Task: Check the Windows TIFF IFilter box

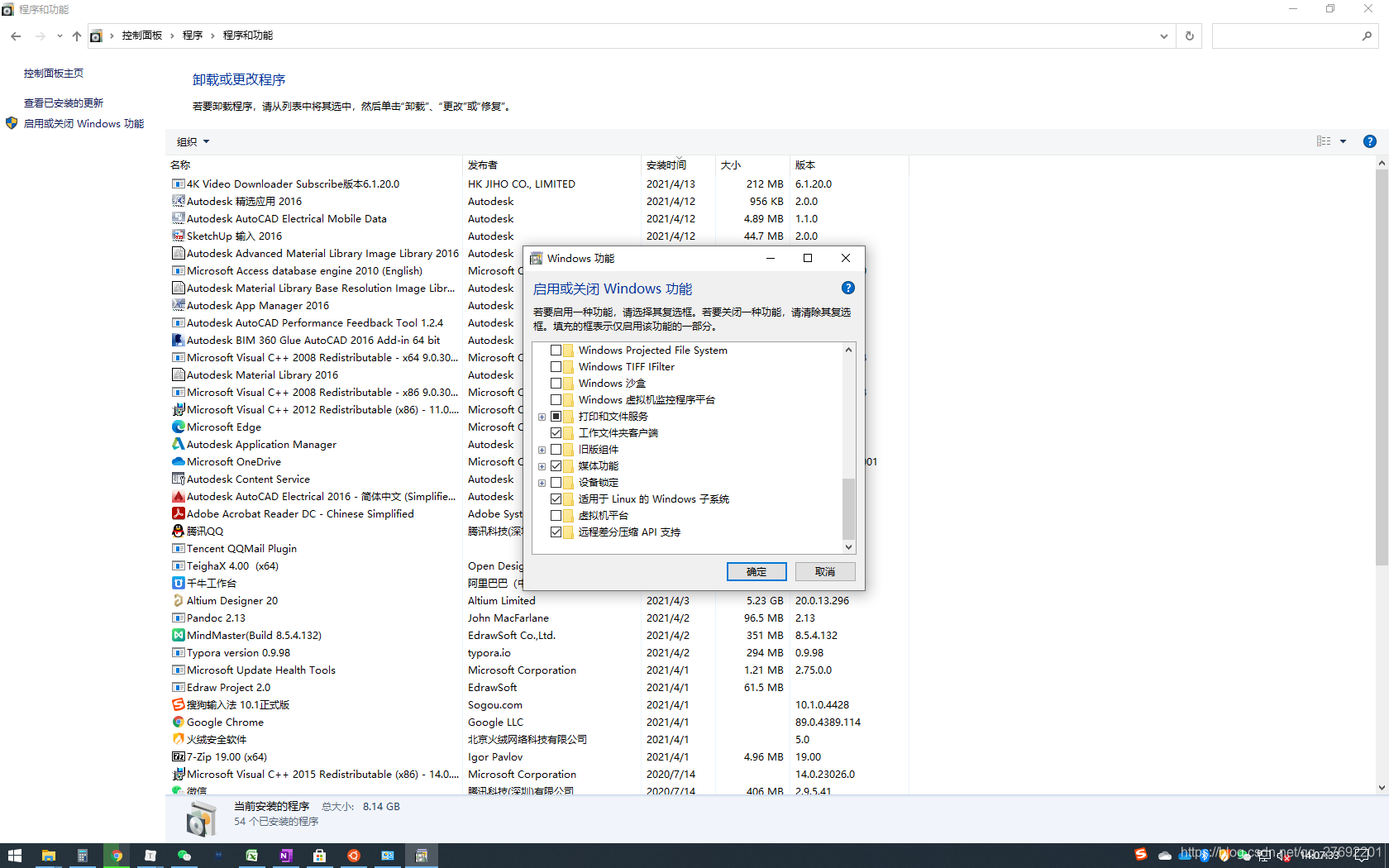Action: pyautogui.click(x=556, y=367)
